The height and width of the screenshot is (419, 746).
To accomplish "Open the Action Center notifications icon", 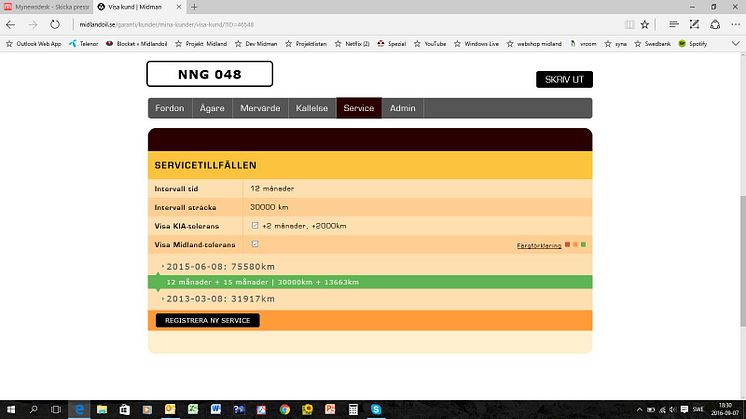I will point(684,409).
